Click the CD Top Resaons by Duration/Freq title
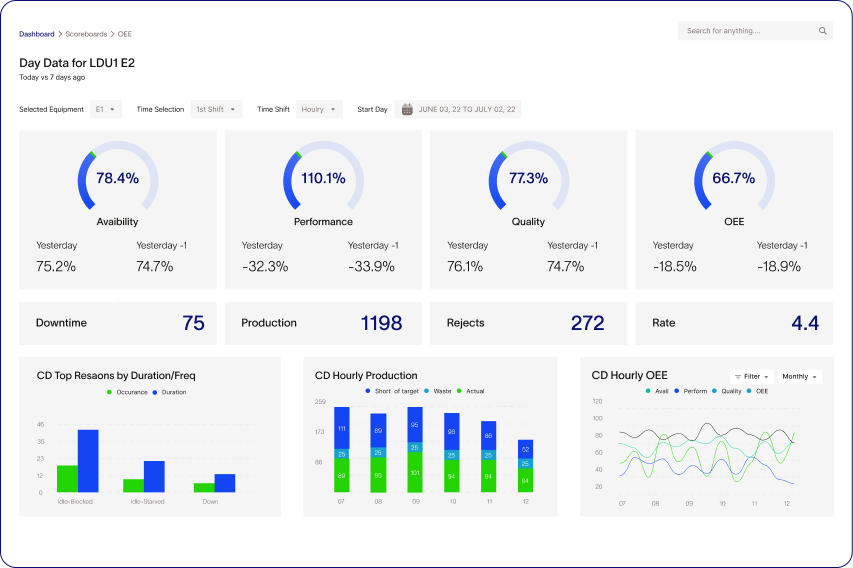 116,375
